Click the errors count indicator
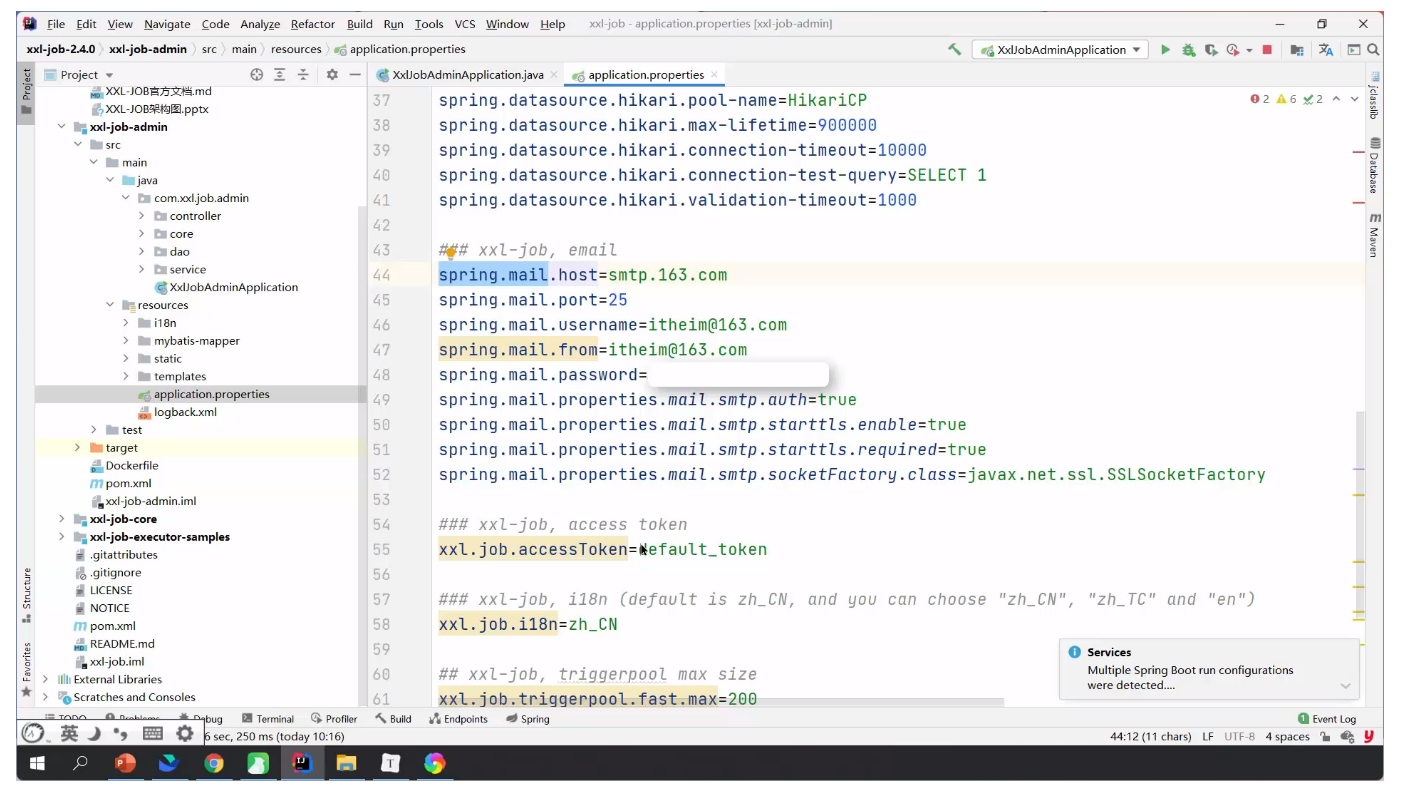1402x790 pixels. coord(1260,99)
